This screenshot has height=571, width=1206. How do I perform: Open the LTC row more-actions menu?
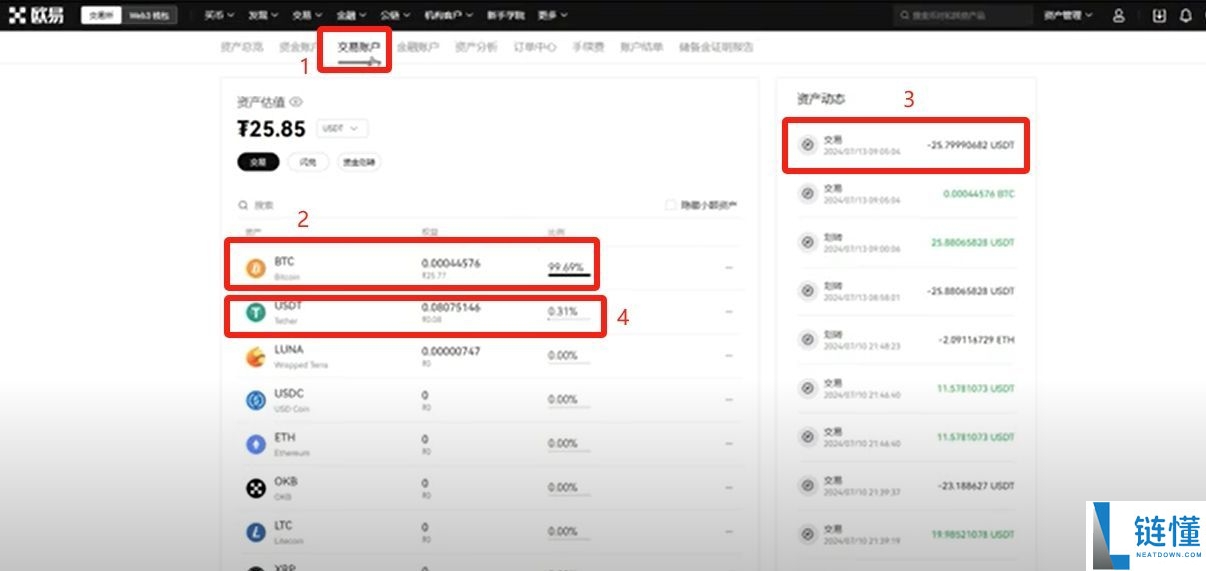pyautogui.click(x=729, y=532)
